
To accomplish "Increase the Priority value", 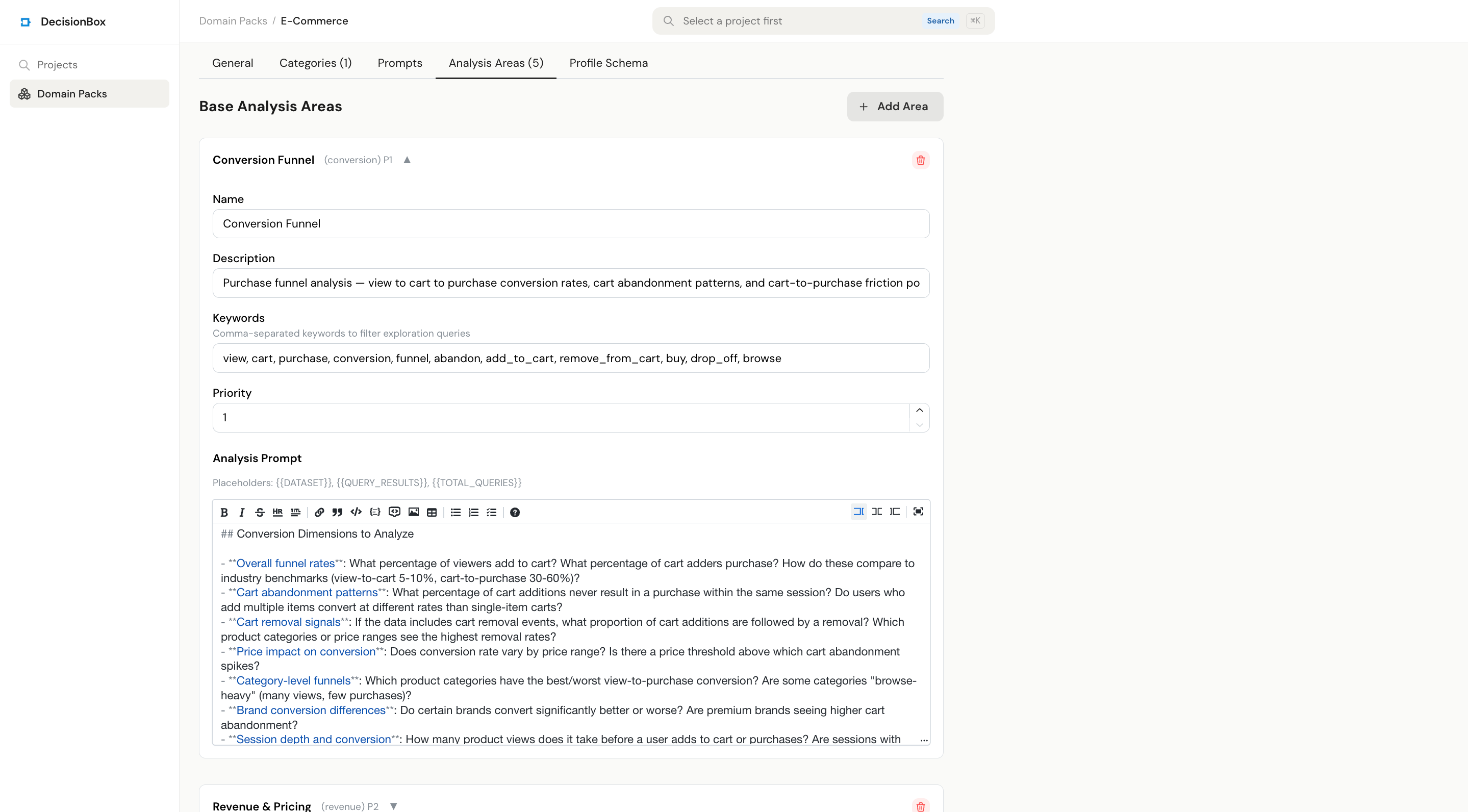I will tap(919, 410).
